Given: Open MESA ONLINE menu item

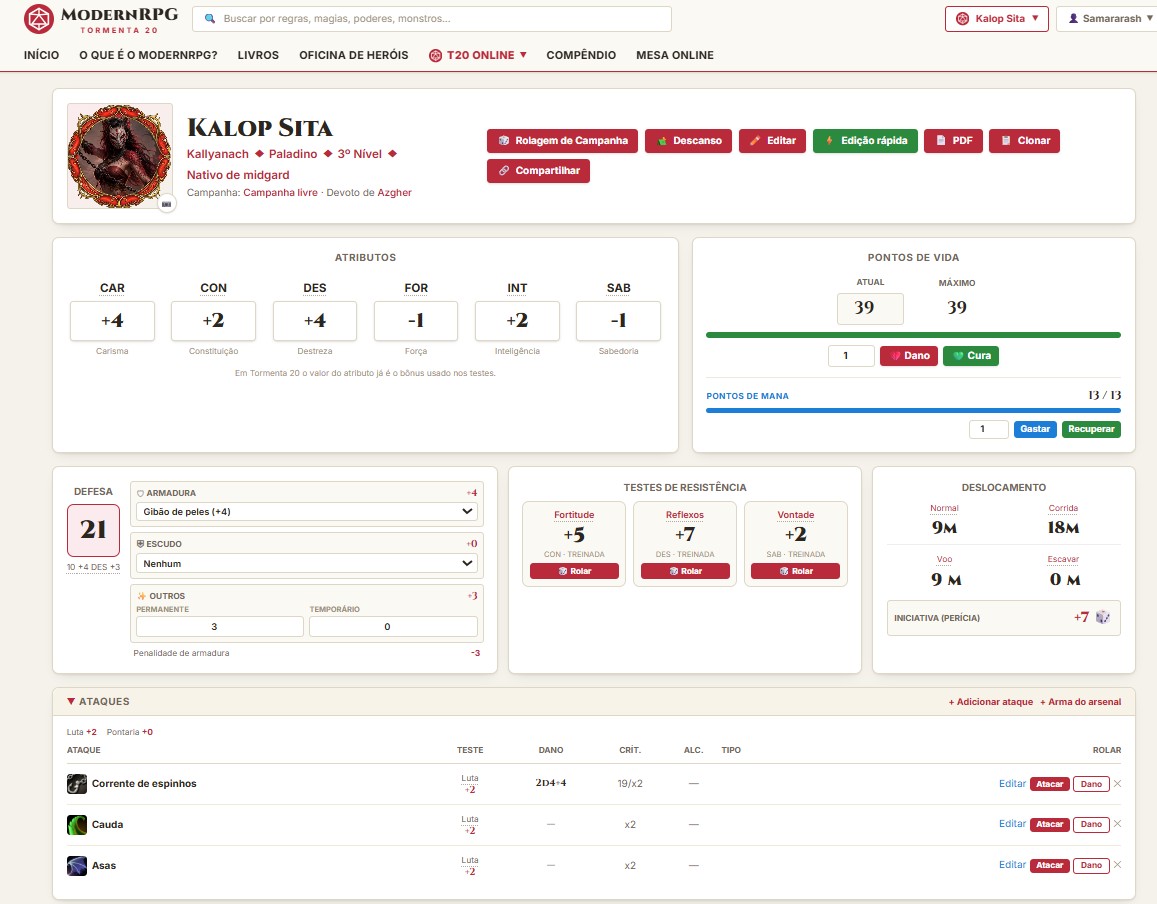Looking at the screenshot, I should 674,55.
